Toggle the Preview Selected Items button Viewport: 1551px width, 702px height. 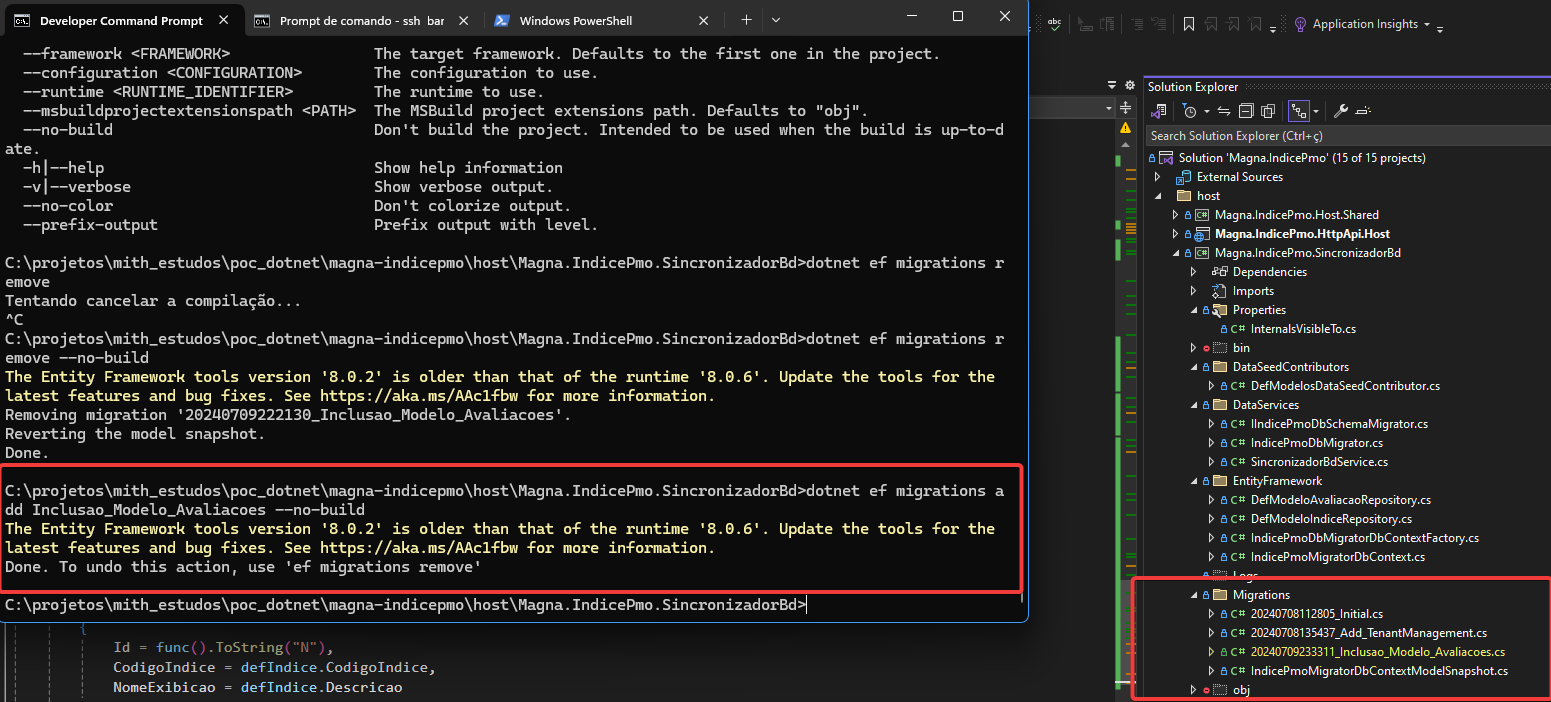click(1363, 111)
